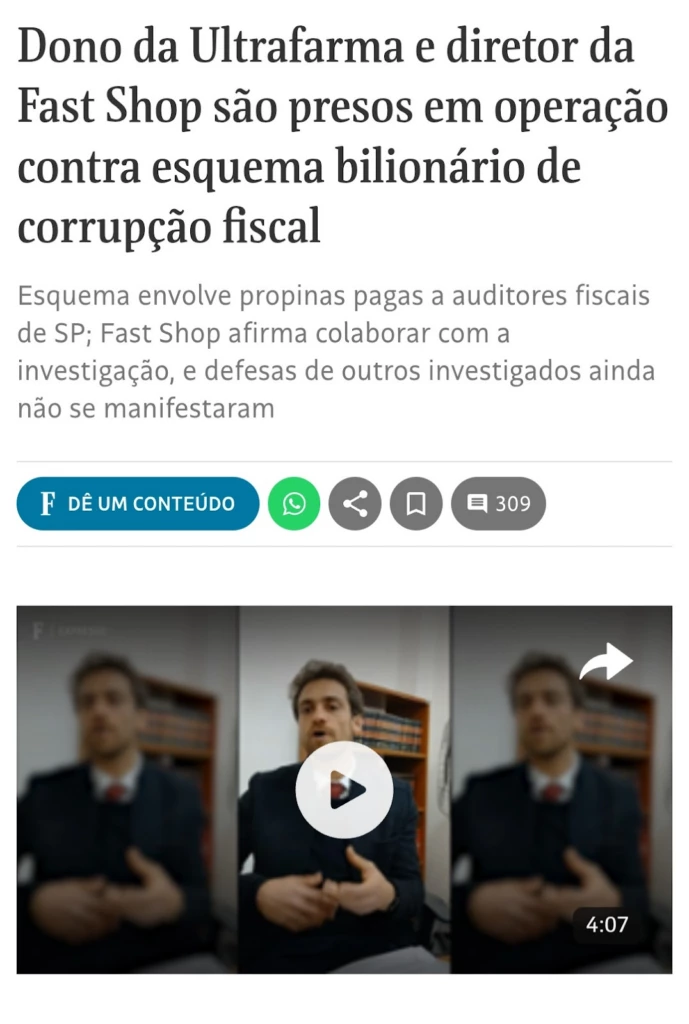Click the F logo inside the blue button
The height and width of the screenshot is (1024, 689).
48,504
